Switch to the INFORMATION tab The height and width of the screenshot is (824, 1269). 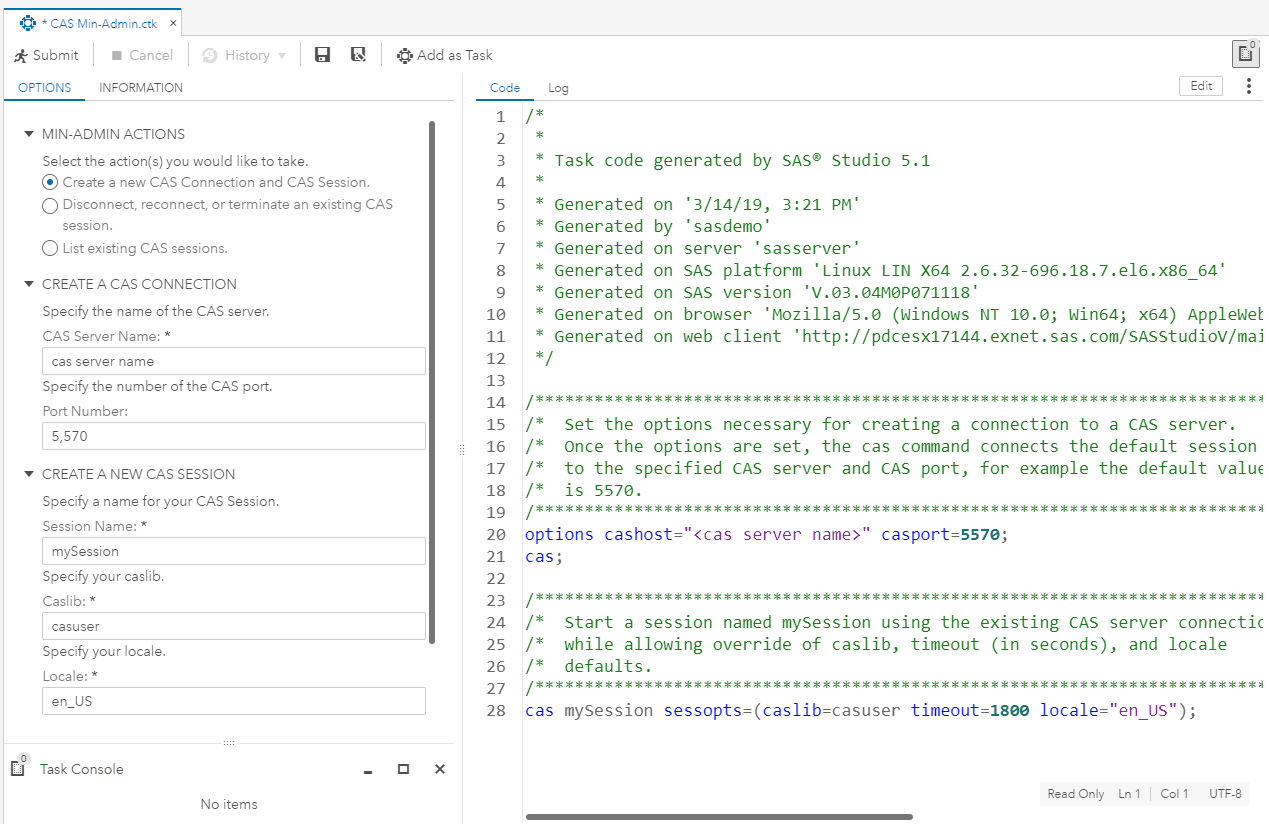(141, 88)
